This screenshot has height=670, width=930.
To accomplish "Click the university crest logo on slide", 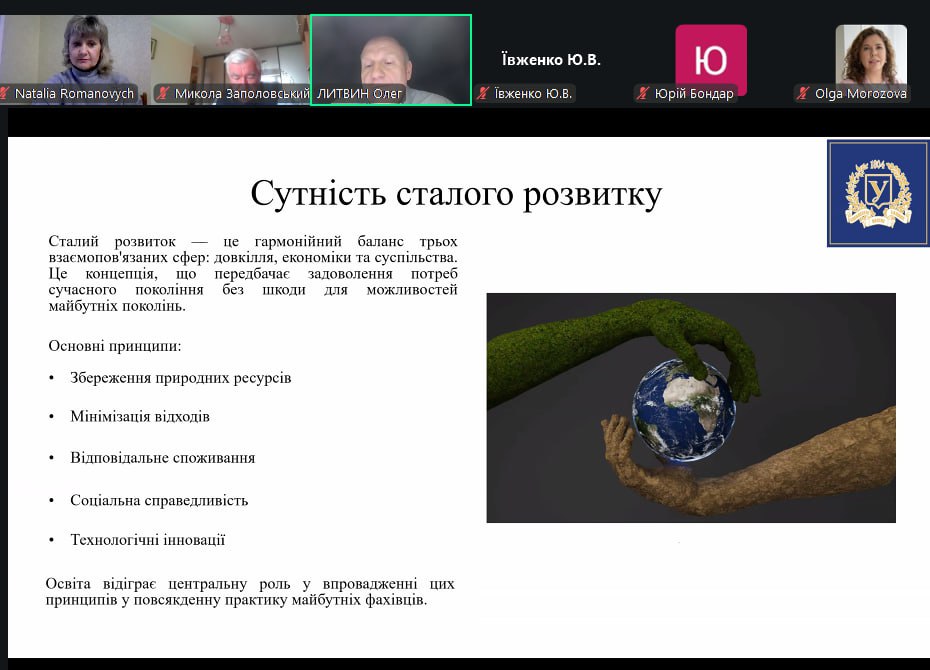I will pyautogui.click(x=878, y=193).
